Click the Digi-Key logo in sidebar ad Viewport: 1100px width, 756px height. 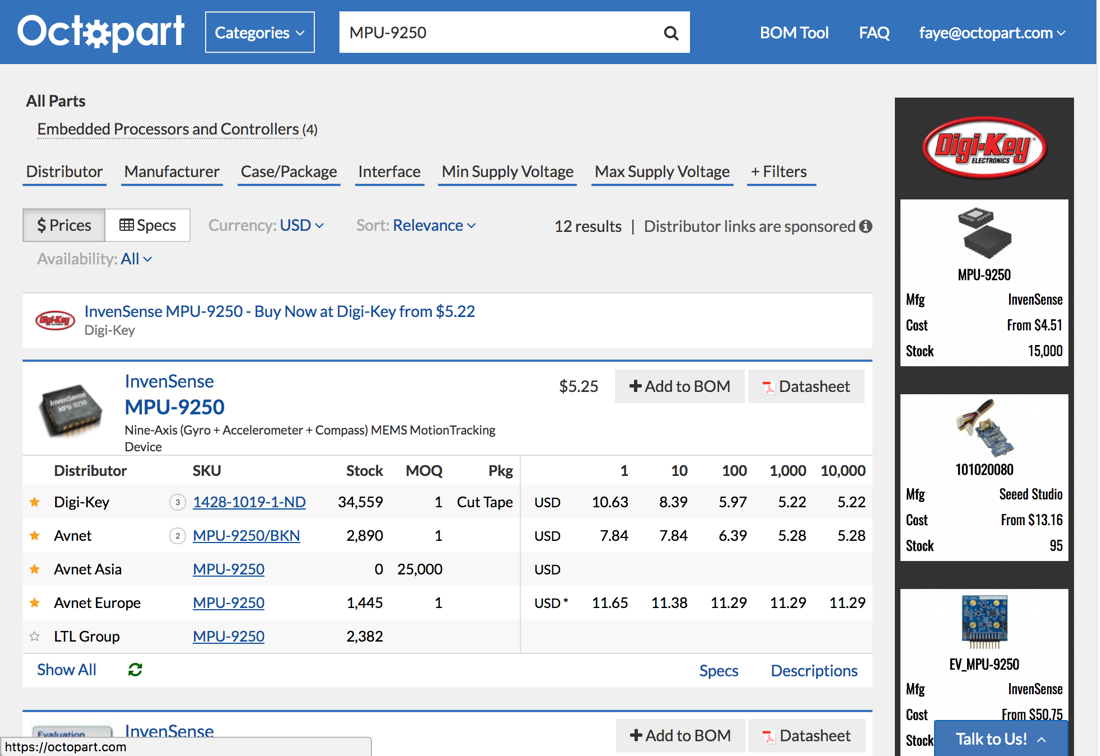984,148
